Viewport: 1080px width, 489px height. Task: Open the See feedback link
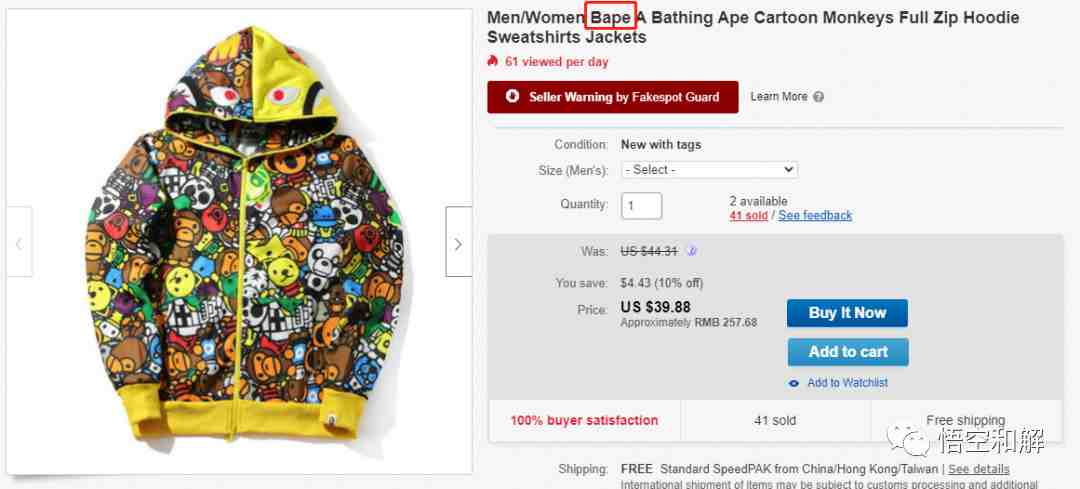coord(816,216)
